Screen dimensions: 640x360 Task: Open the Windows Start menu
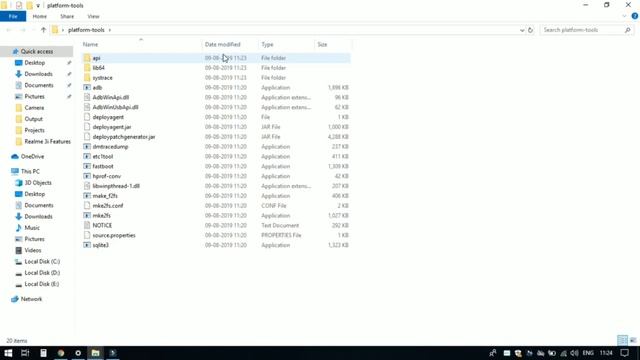click(x=8, y=353)
